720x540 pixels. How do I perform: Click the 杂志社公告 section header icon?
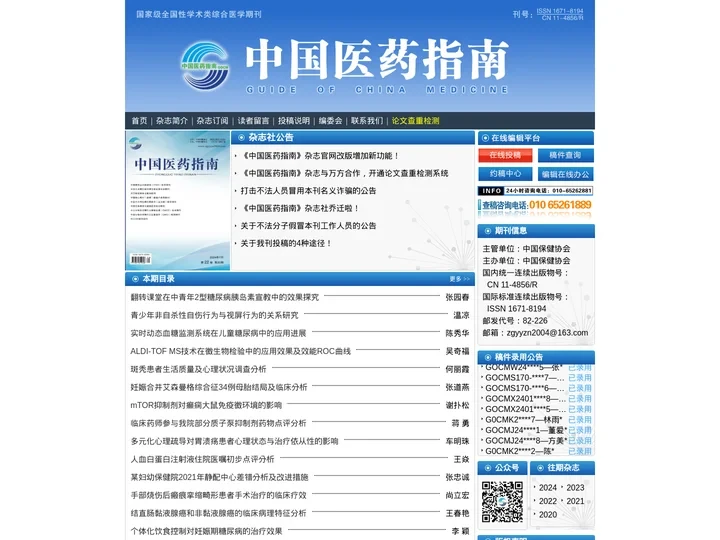pyautogui.click(x=242, y=137)
